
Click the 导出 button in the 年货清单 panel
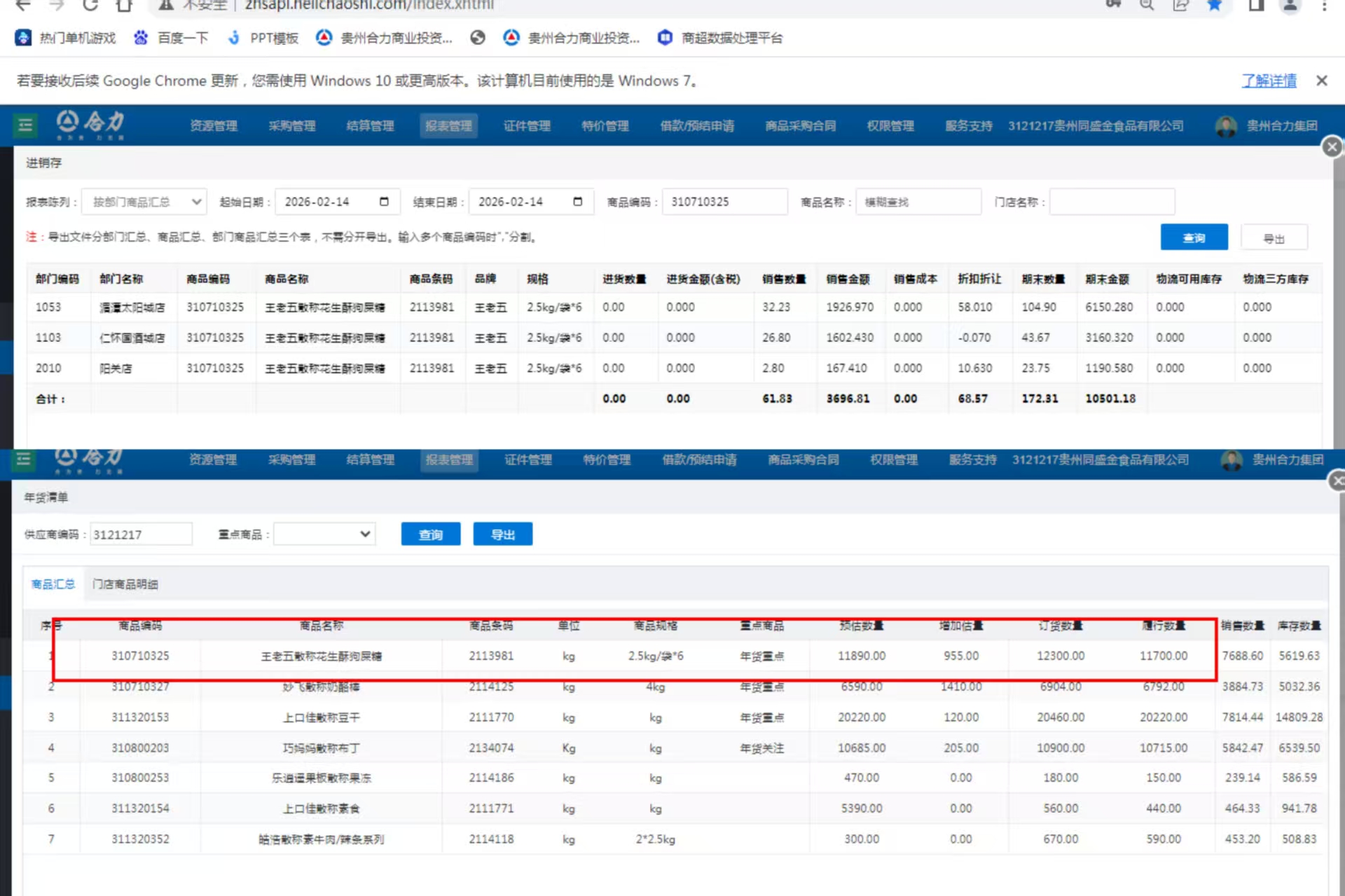tap(502, 535)
